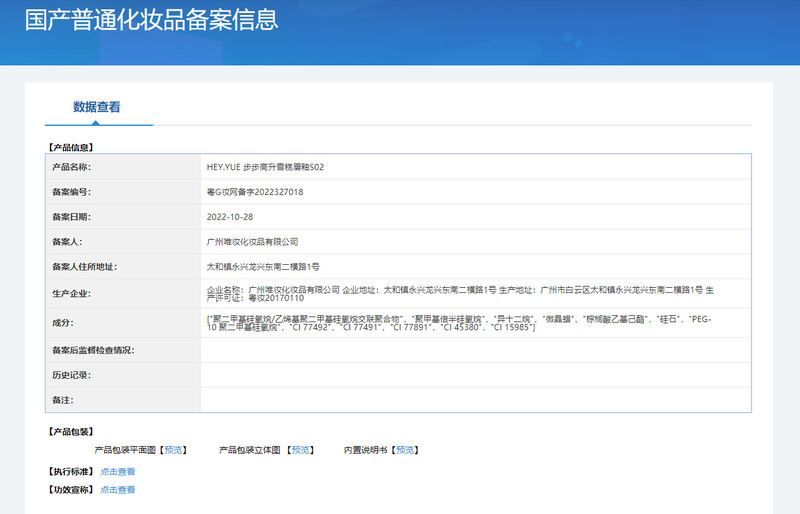The image size is (800, 514).
Task: Select registrant 广州唯妆化妆品有限公司 in 备案人 row
Action: coord(253,241)
